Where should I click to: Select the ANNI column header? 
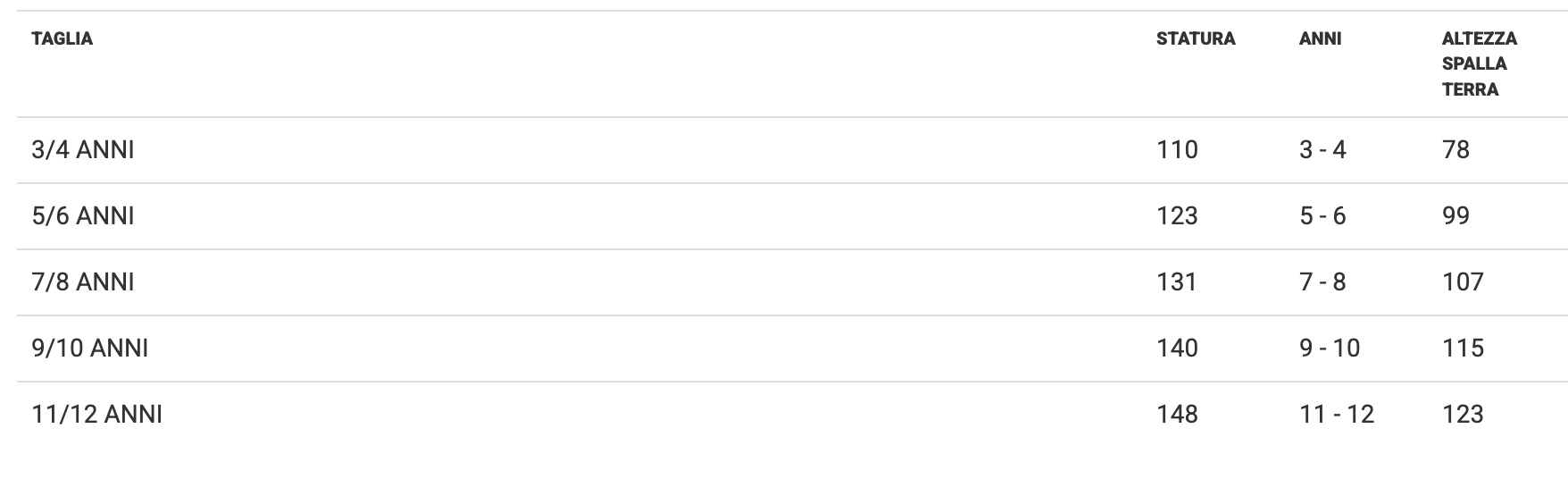[x=1320, y=38]
